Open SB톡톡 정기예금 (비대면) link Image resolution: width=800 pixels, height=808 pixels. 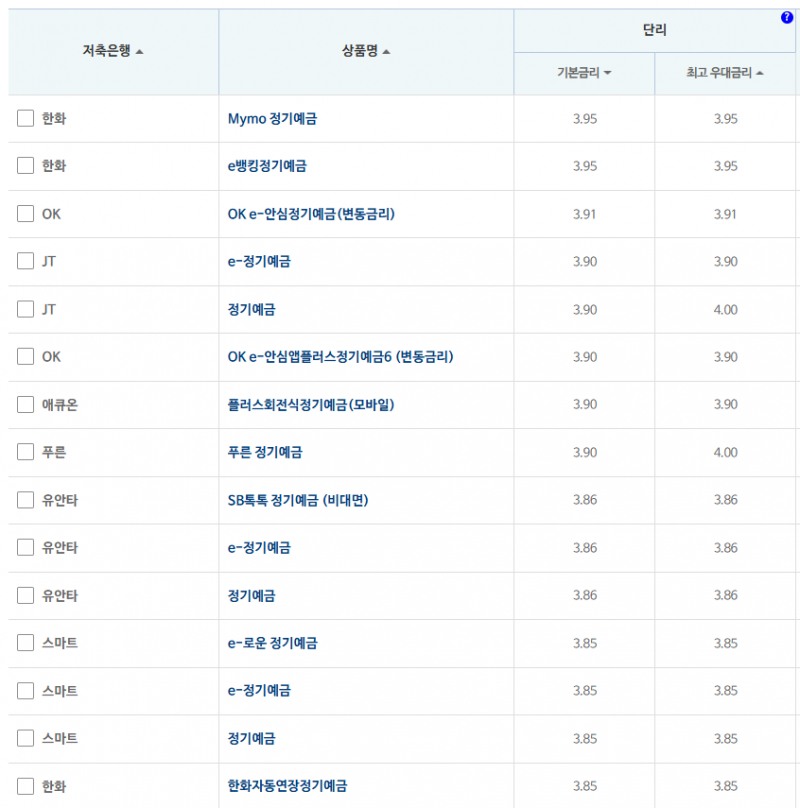(298, 500)
